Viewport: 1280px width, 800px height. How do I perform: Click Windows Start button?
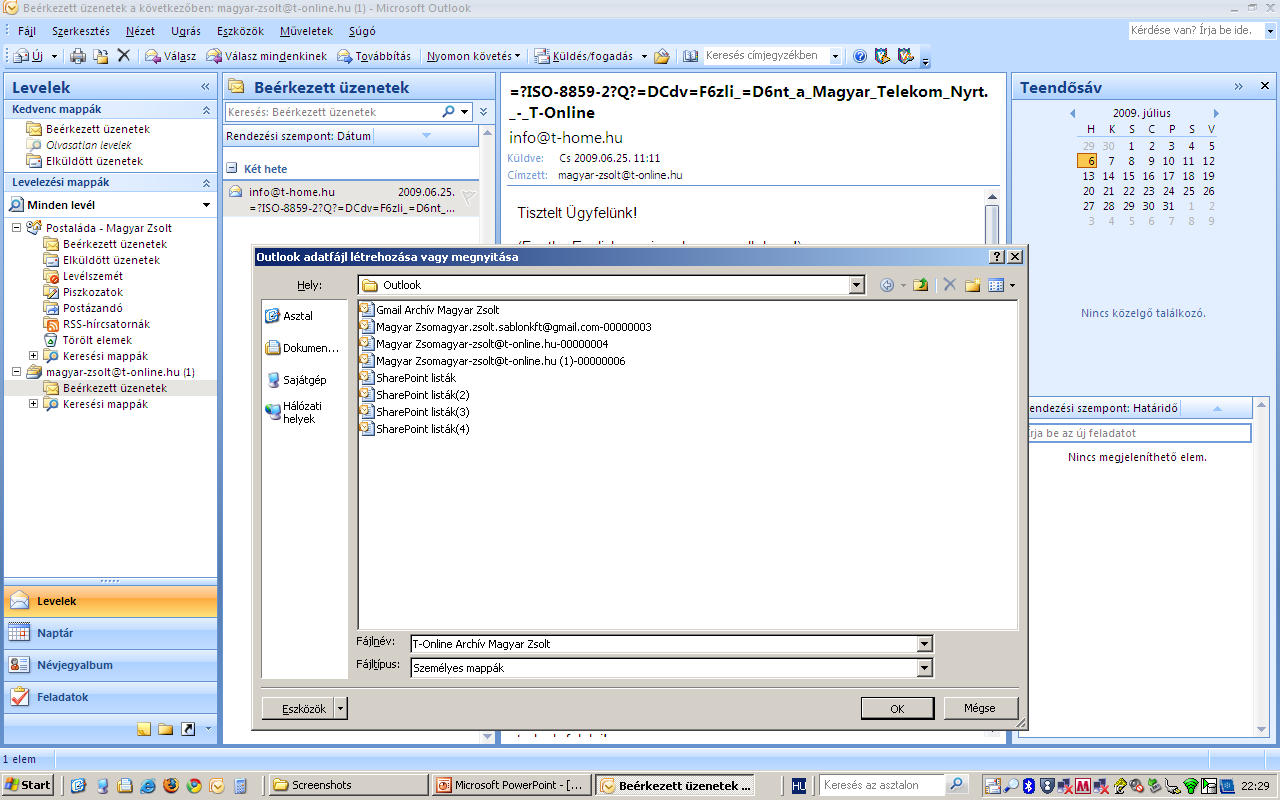click(29, 785)
